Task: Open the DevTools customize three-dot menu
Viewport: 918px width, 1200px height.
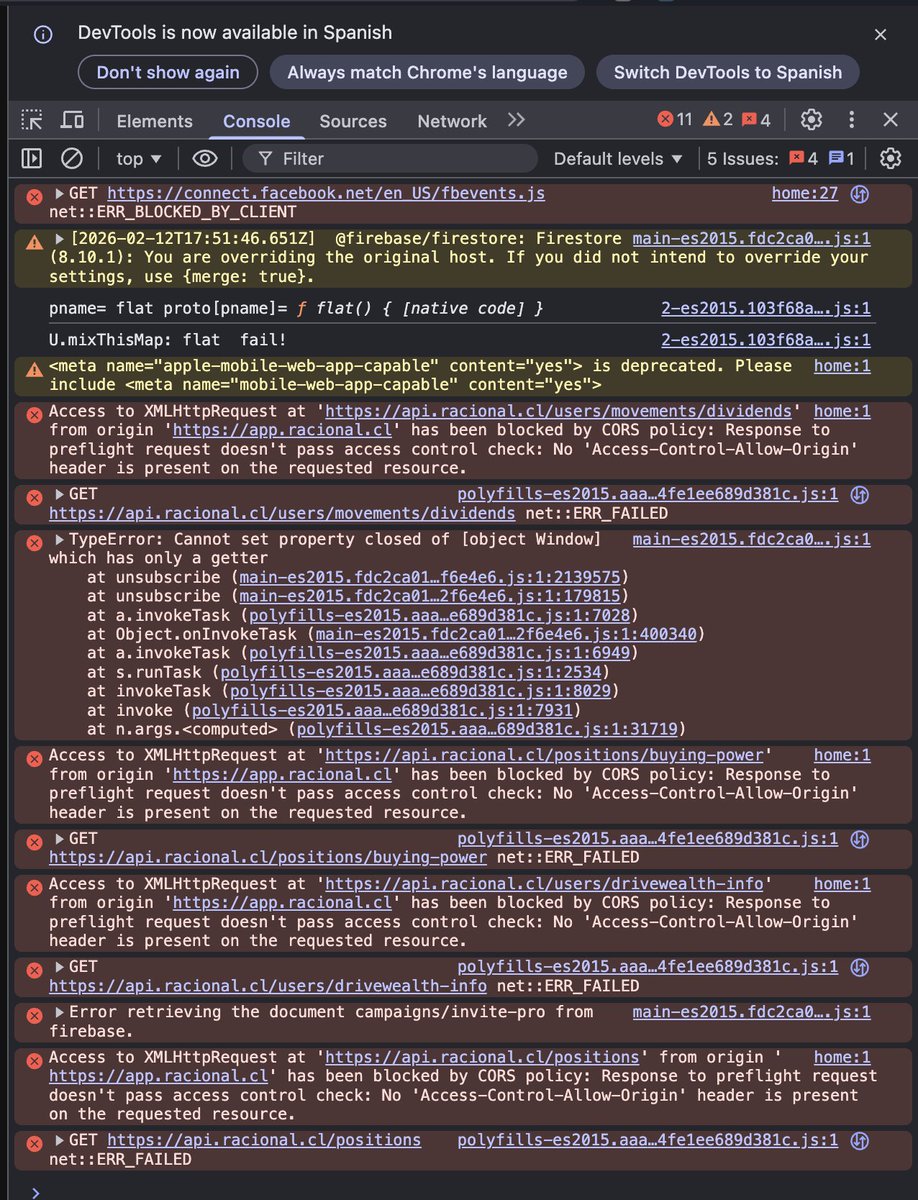Action: [x=852, y=120]
